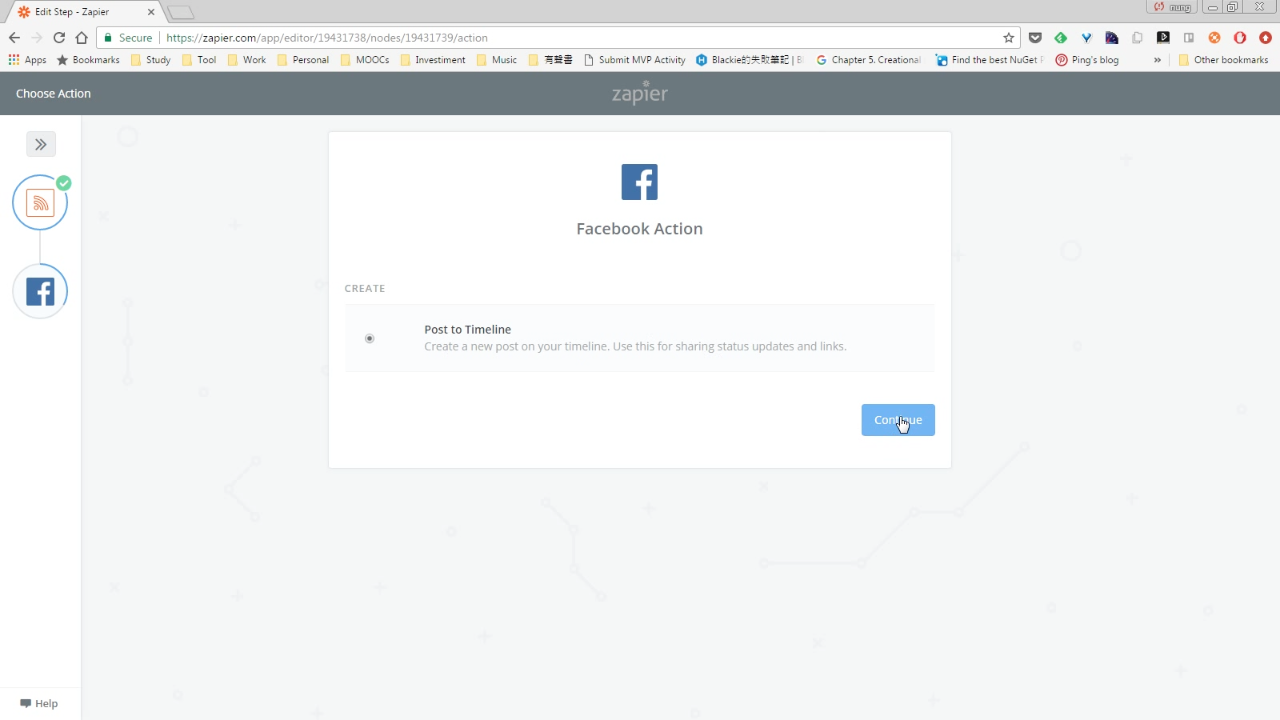The image size is (1280, 720).
Task: Select the Post to Timeline radio button
Action: [x=369, y=338]
